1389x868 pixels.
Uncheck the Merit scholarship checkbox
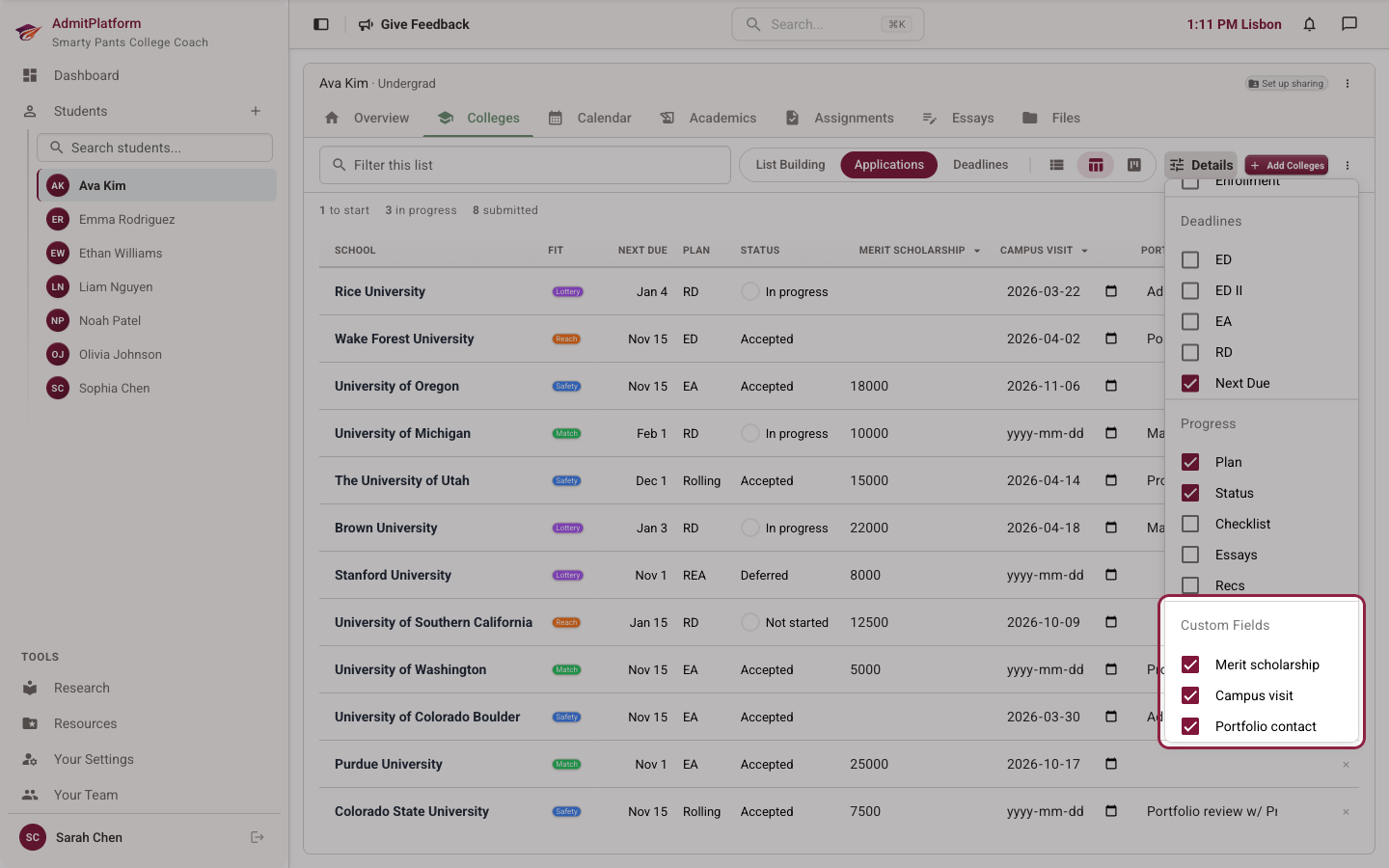point(1190,665)
